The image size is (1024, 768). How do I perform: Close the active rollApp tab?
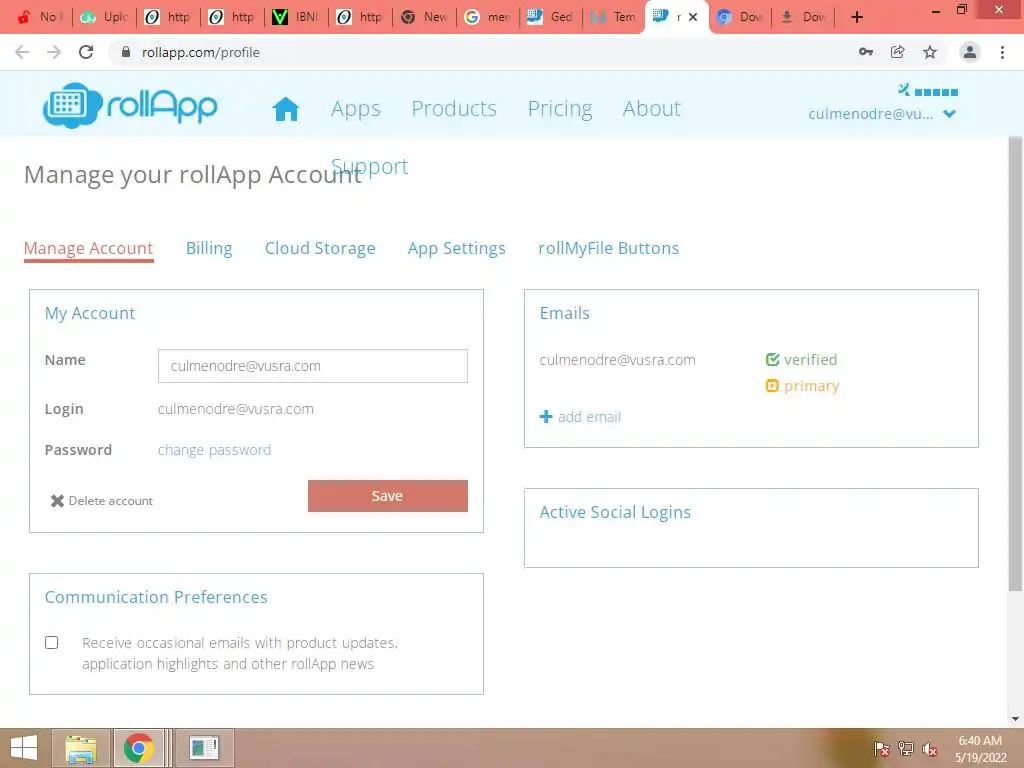click(694, 17)
